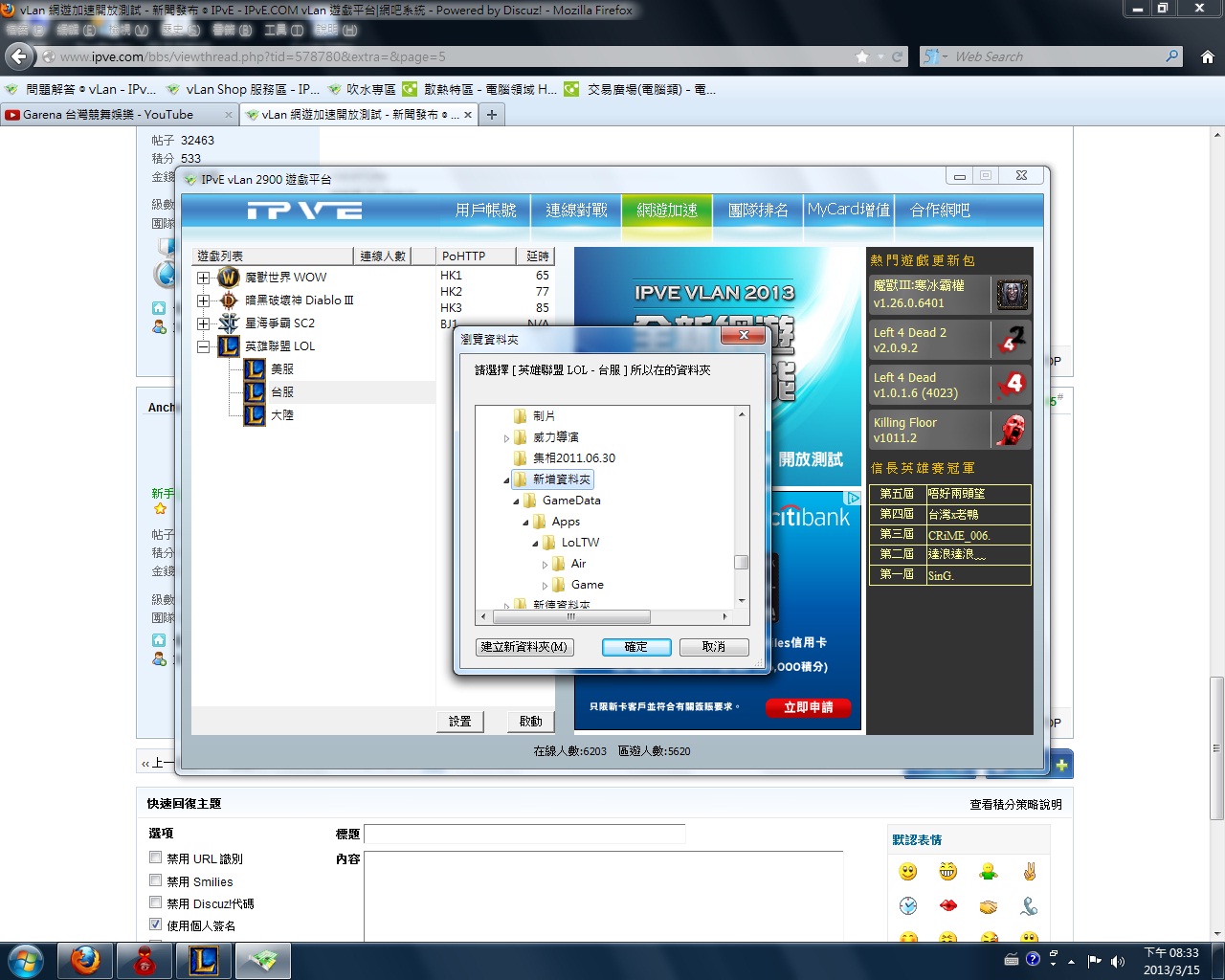Click the 設置 button
This screenshot has width=1225, height=980.
coord(460,722)
